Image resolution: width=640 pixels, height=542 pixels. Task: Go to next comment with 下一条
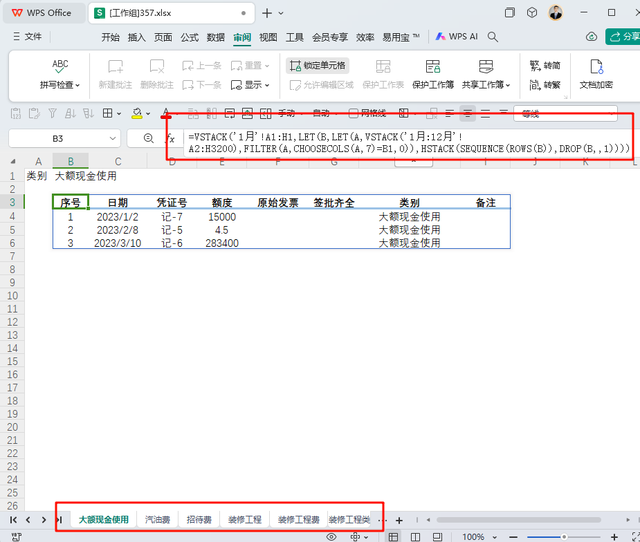point(202,85)
